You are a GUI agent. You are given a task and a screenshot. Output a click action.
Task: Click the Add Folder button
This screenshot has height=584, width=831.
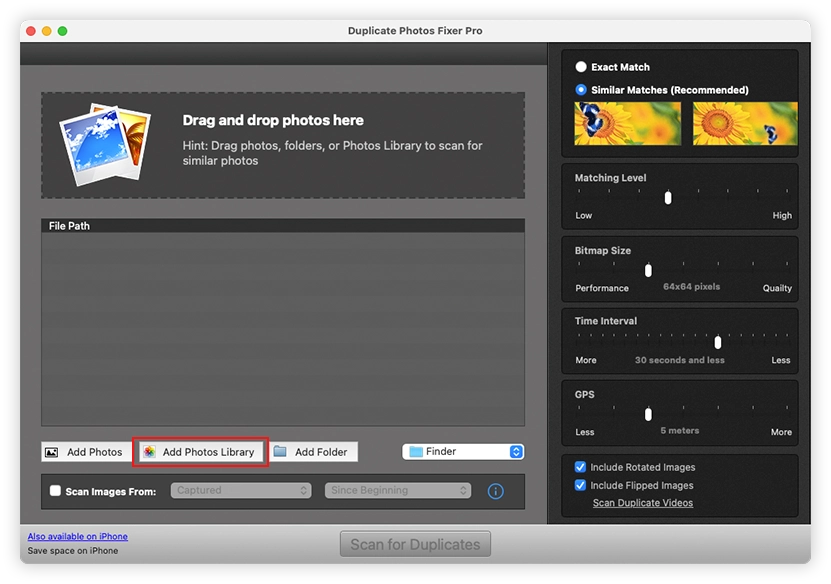pyautogui.click(x=312, y=452)
